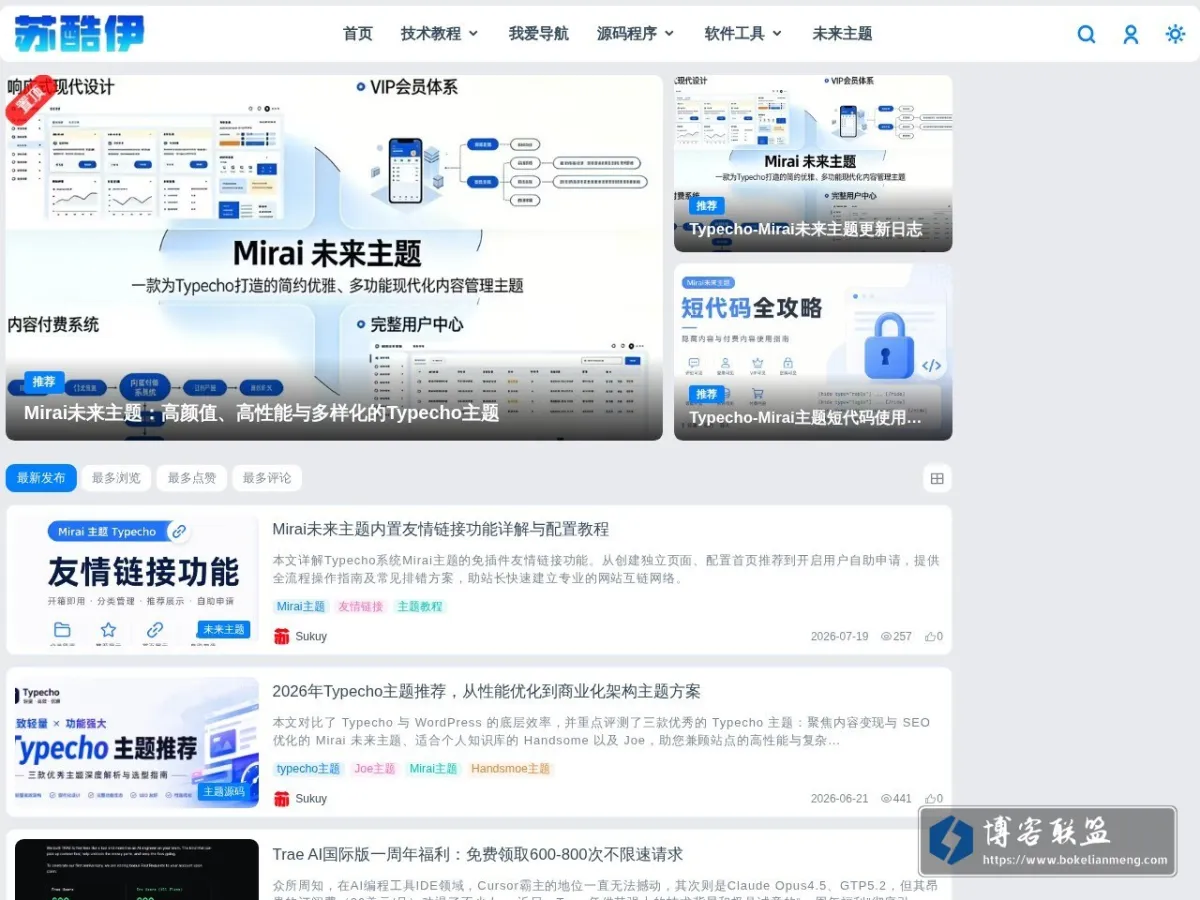Expand the 源码程序 dropdown menu

(x=636, y=34)
